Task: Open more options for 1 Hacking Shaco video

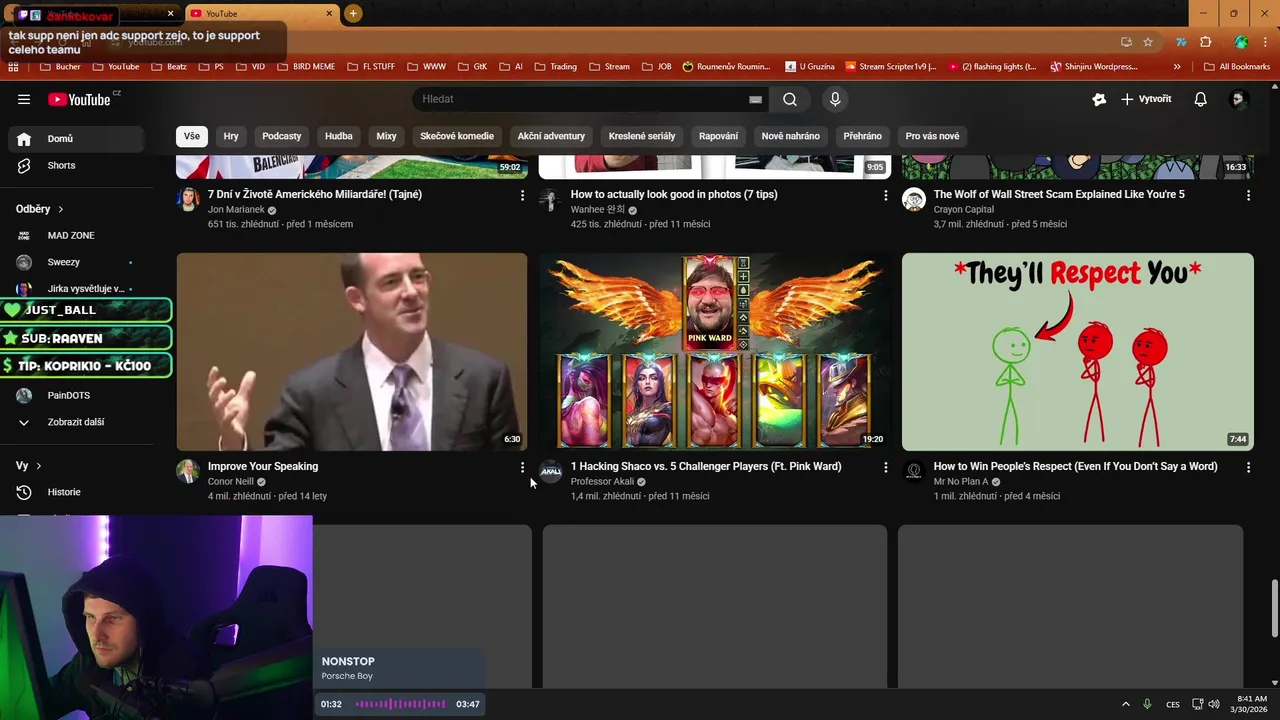Action: tap(885, 467)
